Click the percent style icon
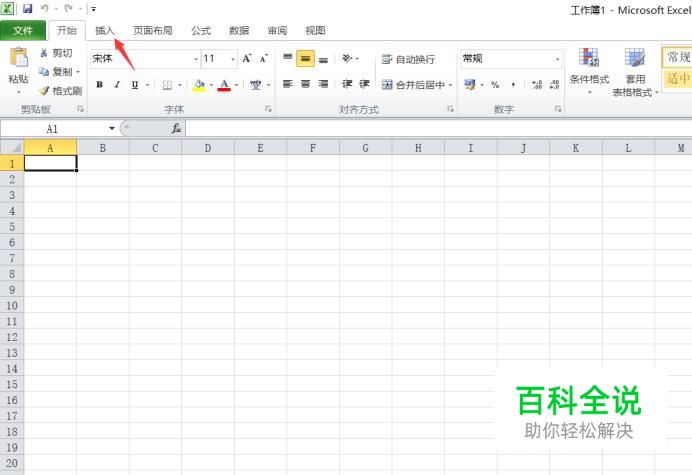692x475 pixels. [495, 84]
